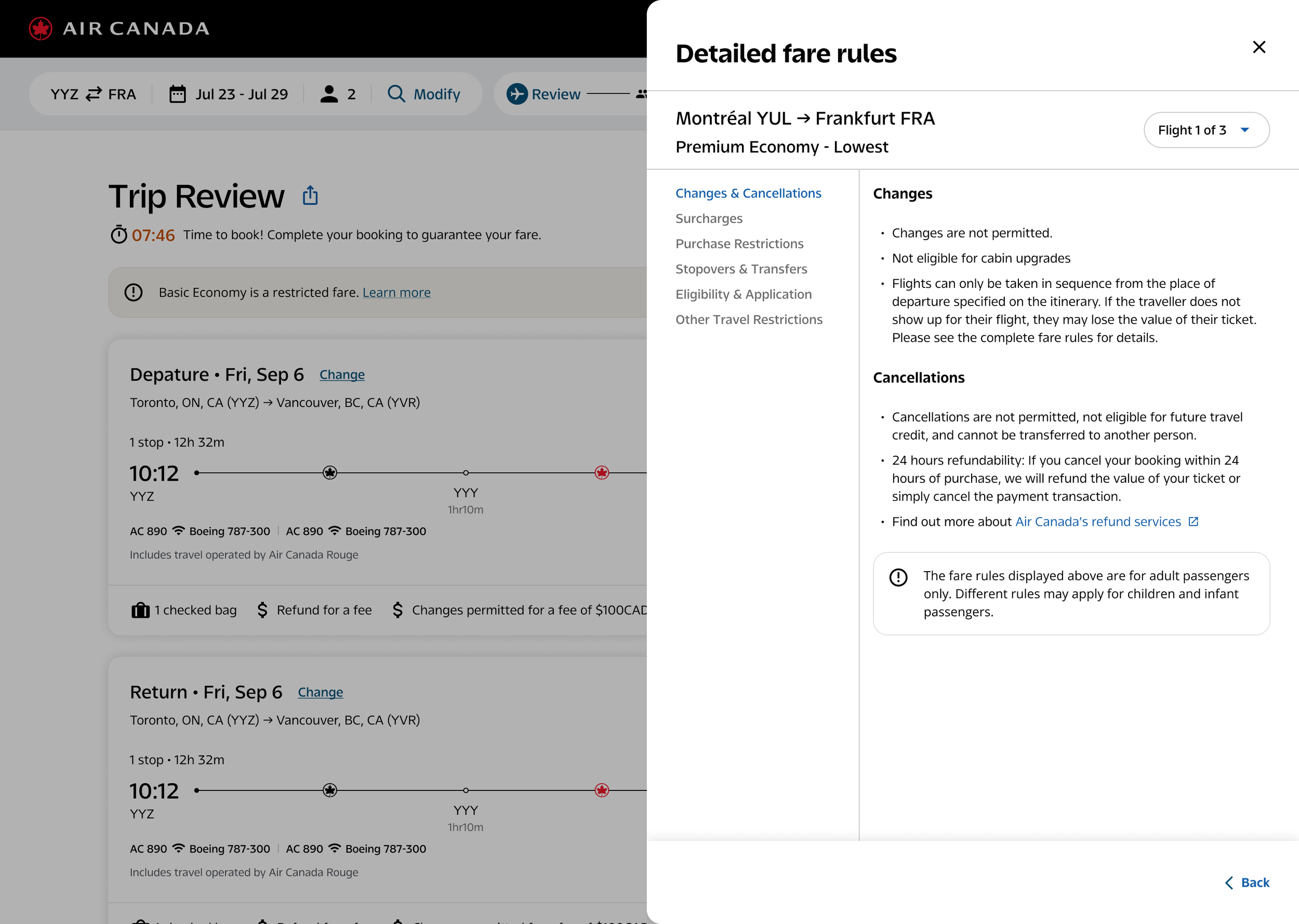Close the Detailed fare rules panel
Viewport: 1299px width, 924px height.
[x=1258, y=47]
